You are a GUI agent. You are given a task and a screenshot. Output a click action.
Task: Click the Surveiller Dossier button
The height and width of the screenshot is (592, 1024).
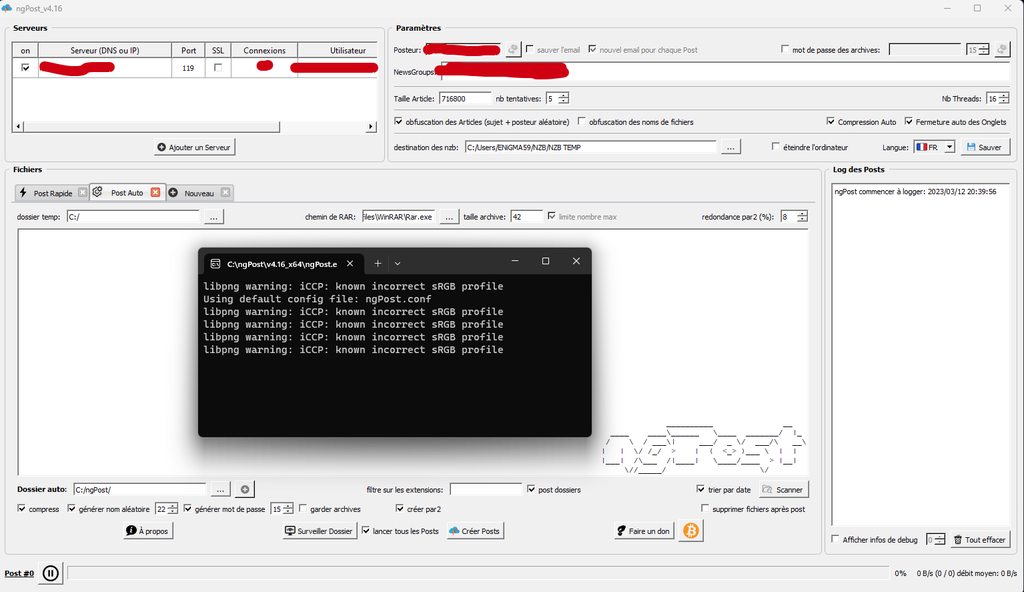coord(319,531)
